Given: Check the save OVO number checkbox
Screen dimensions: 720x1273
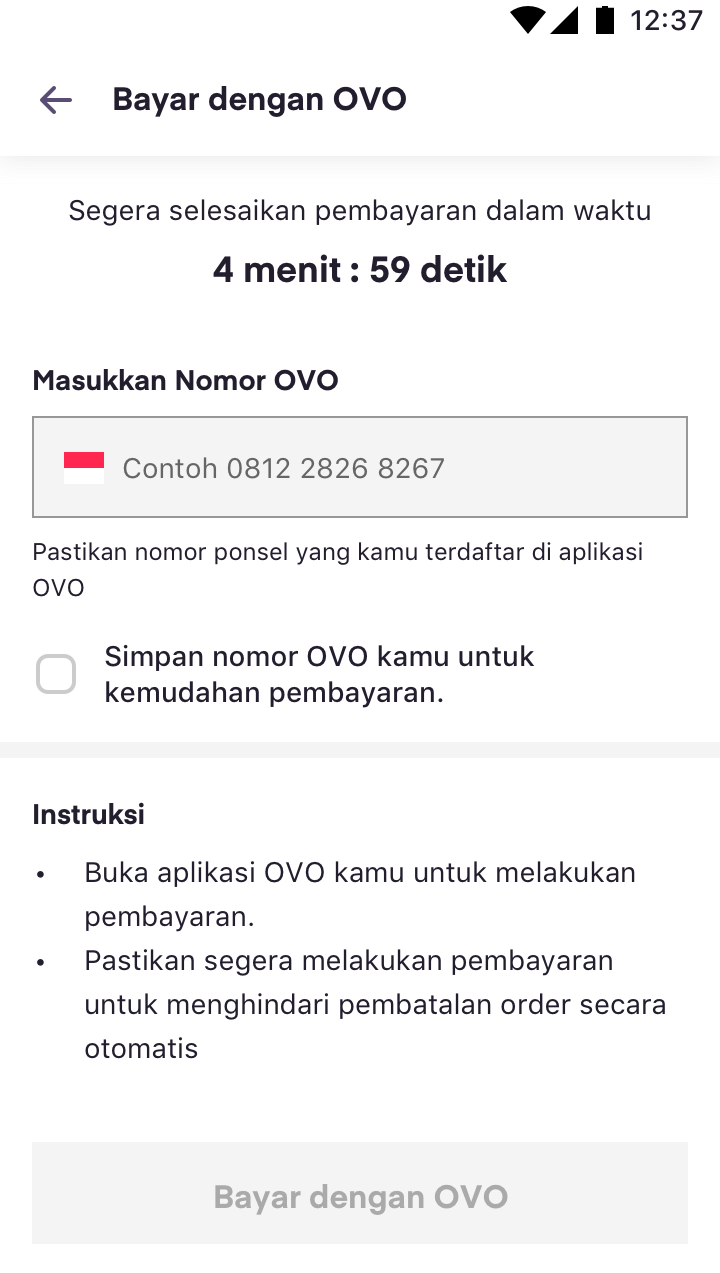Looking at the screenshot, I should click(x=56, y=674).
